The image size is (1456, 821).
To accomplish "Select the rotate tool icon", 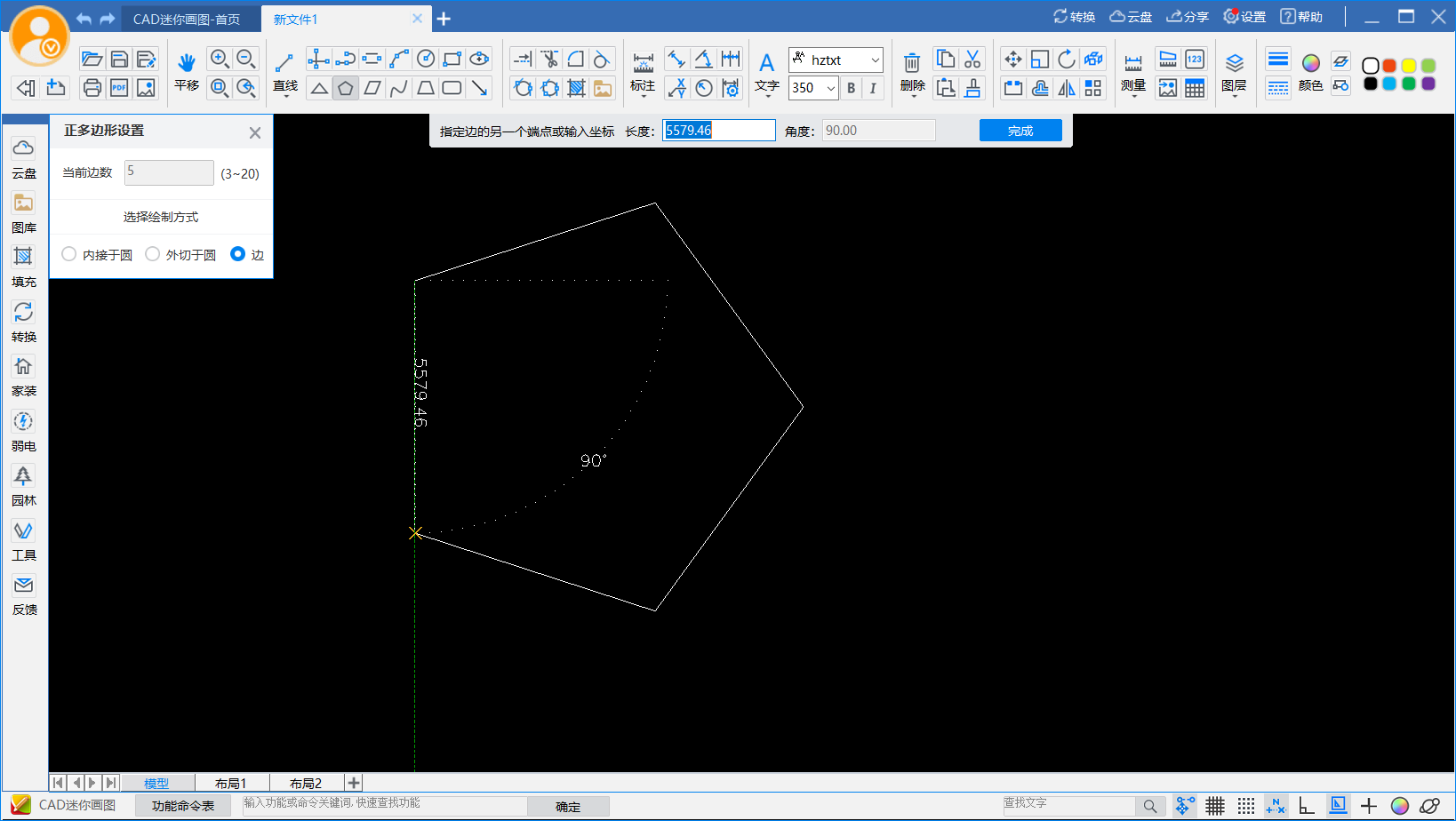I will tap(1067, 60).
